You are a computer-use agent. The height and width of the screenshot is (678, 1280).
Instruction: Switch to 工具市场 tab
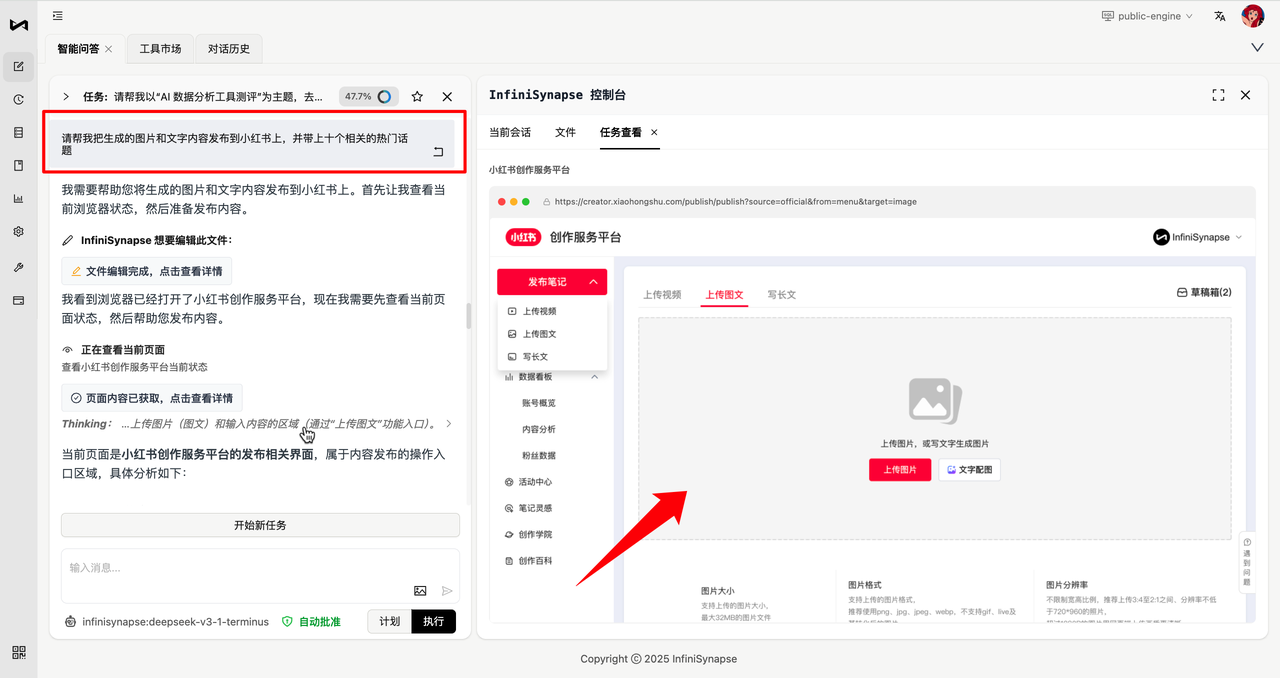(x=160, y=48)
